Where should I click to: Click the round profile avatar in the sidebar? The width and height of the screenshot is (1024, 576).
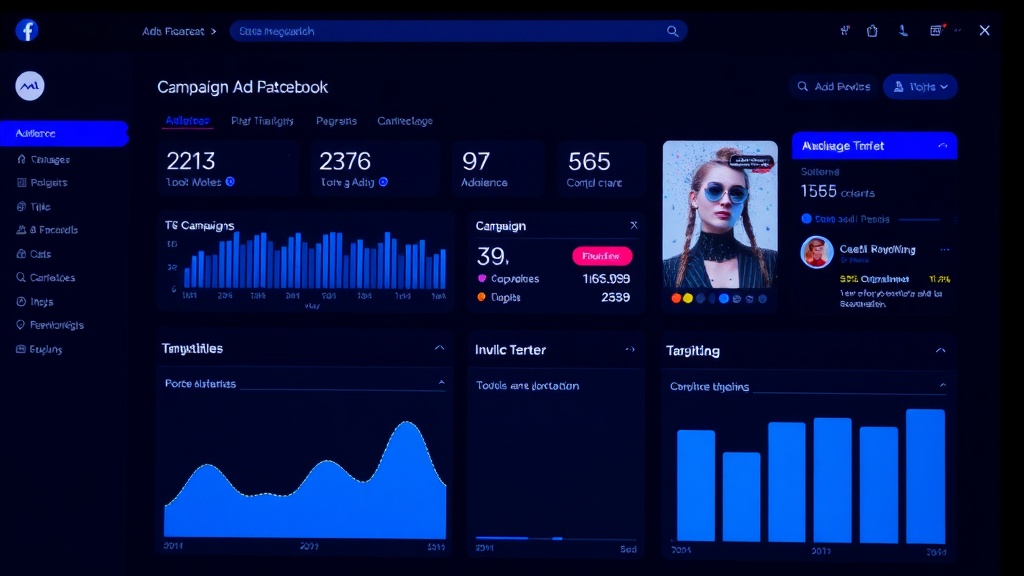pos(29,86)
